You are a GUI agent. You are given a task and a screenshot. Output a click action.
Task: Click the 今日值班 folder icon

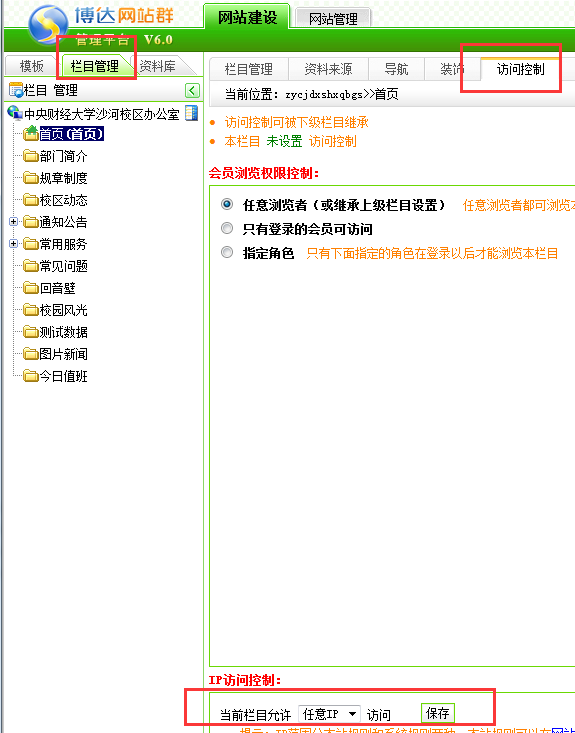click(31, 375)
